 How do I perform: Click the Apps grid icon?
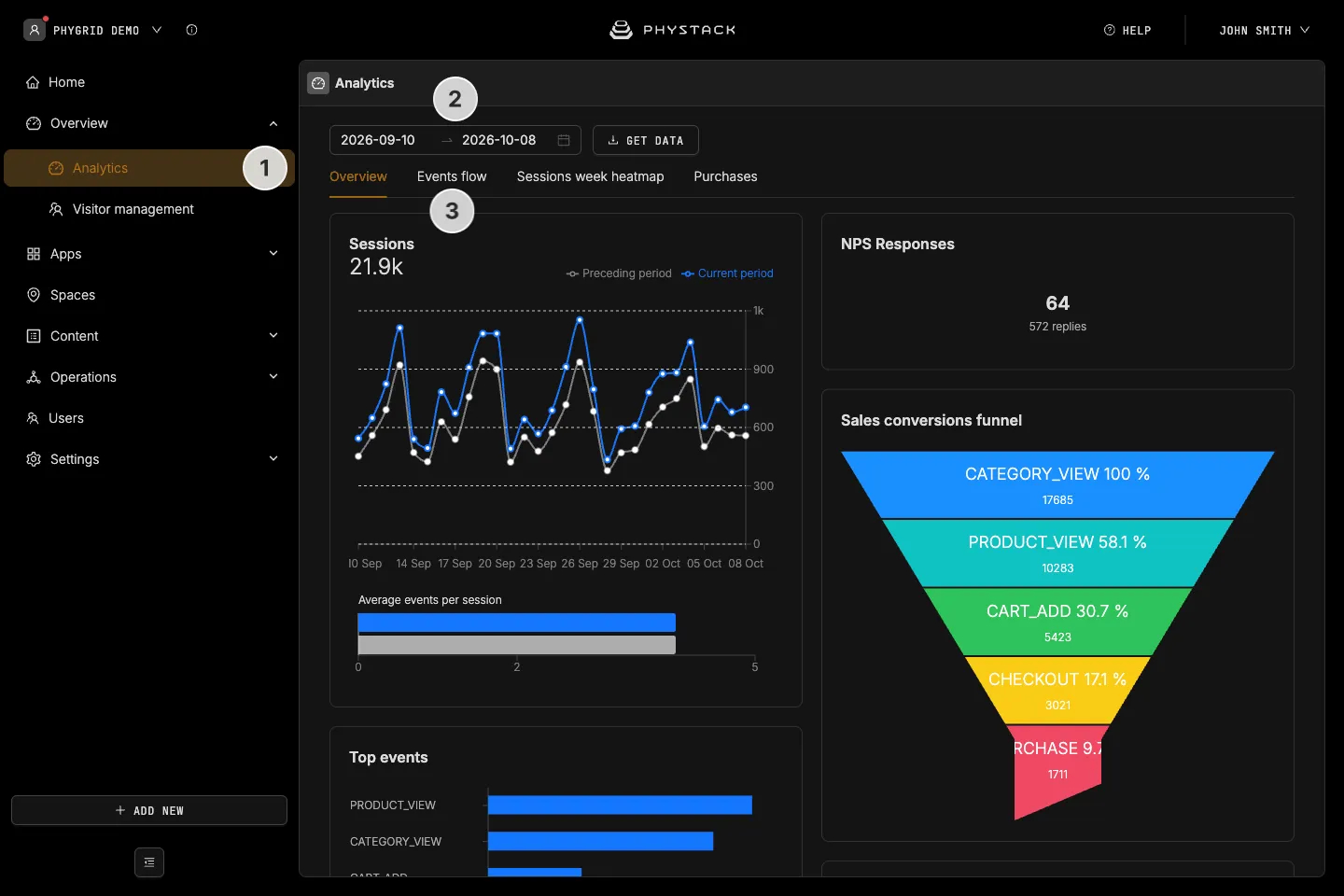click(34, 254)
